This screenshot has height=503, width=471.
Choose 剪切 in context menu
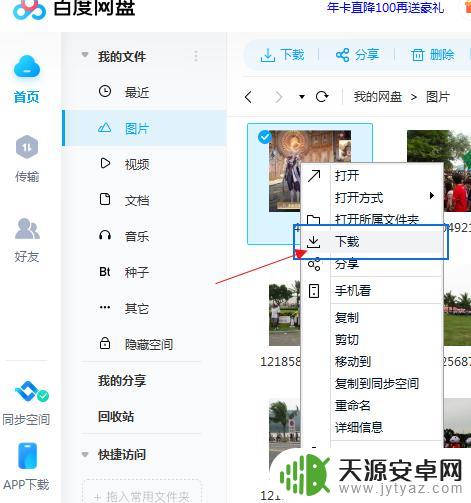click(x=347, y=339)
